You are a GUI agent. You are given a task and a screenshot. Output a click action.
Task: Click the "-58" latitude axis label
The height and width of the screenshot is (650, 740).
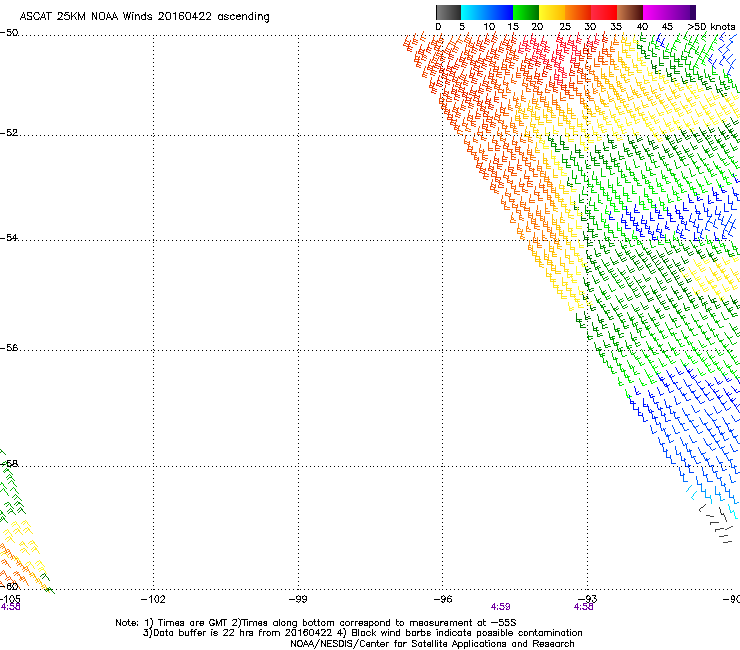(x=9, y=464)
